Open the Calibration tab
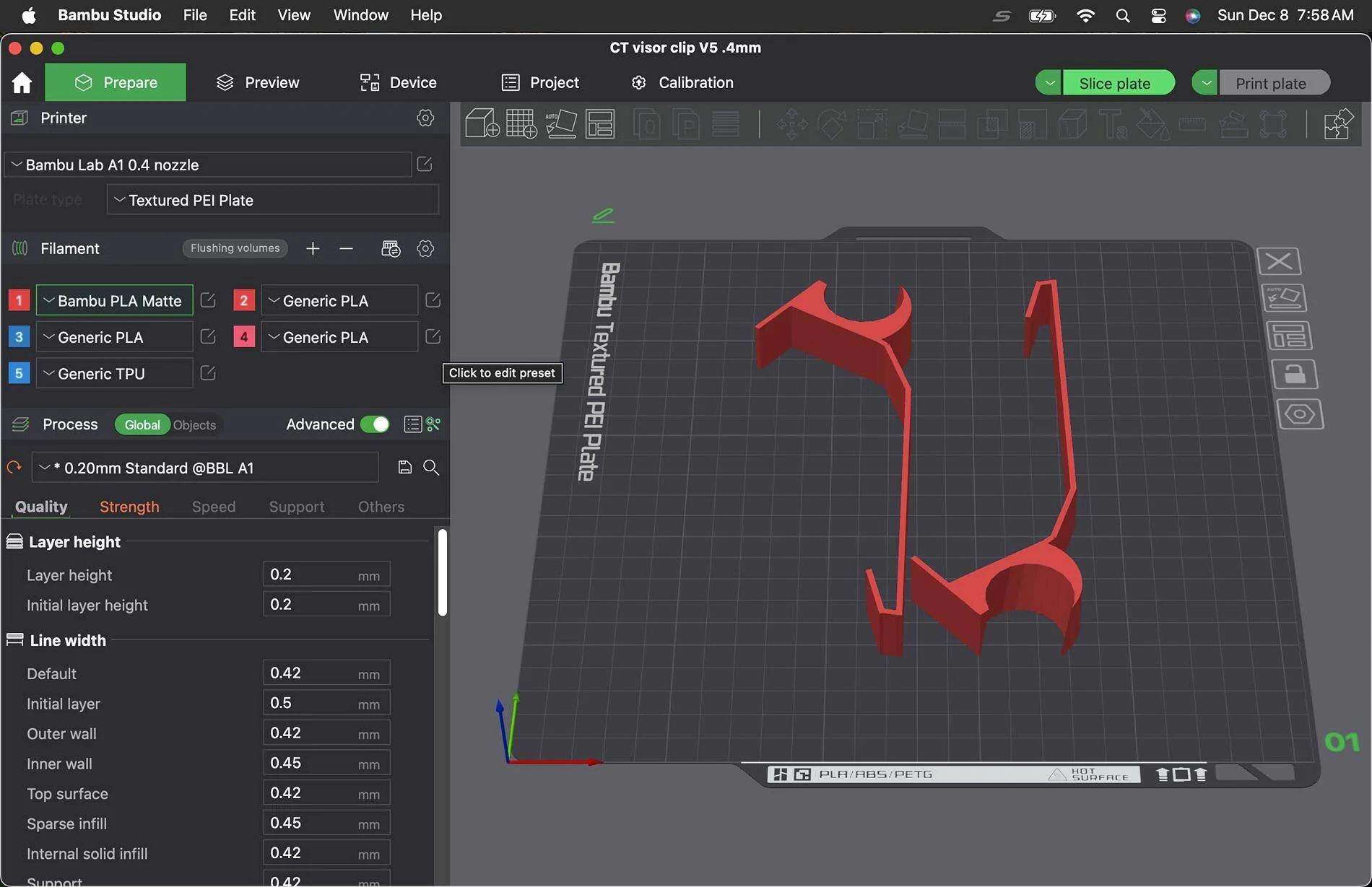The image size is (1372, 887). pos(682,82)
